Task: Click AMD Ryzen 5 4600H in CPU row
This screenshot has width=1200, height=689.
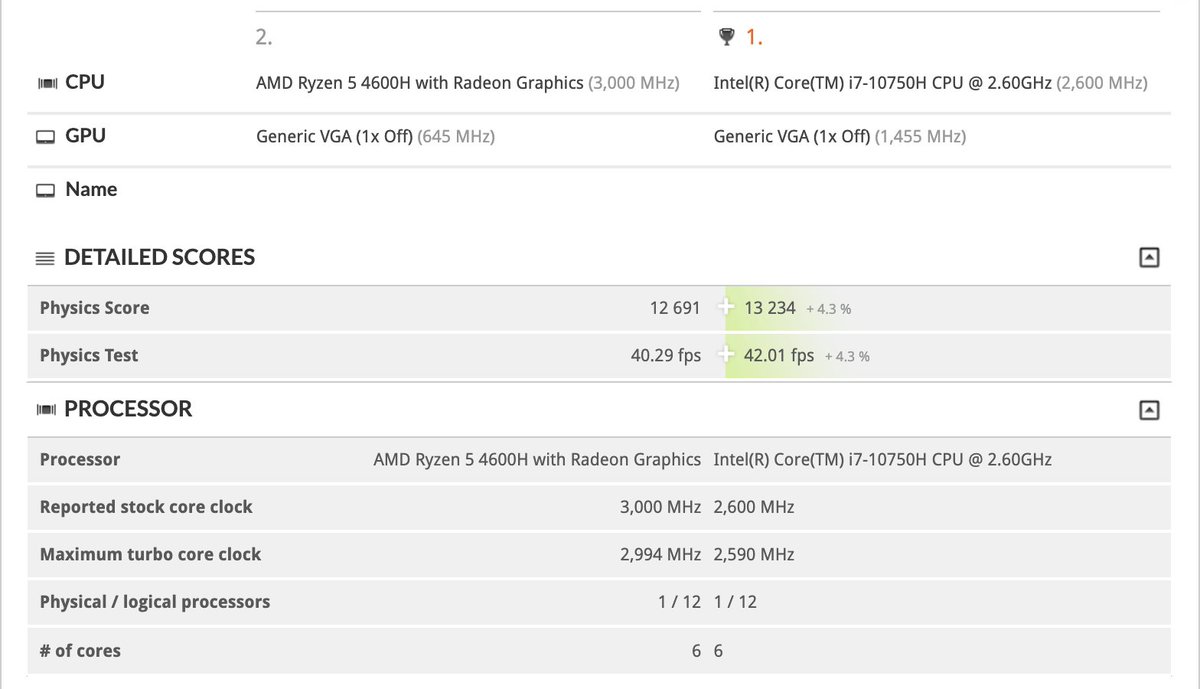Action: coord(467,83)
